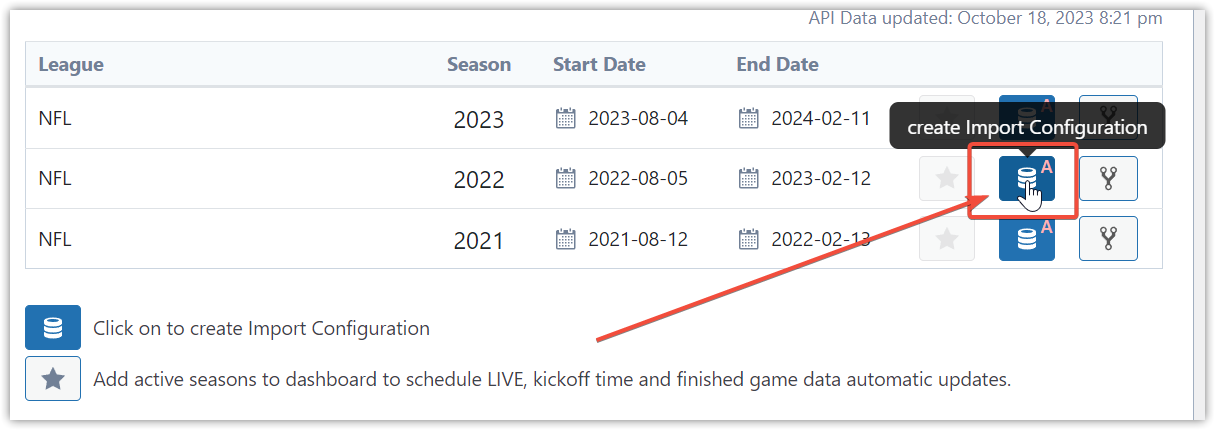This screenshot has width=1215, height=430.
Task: Click the star icon in the legend
Action: [53, 379]
